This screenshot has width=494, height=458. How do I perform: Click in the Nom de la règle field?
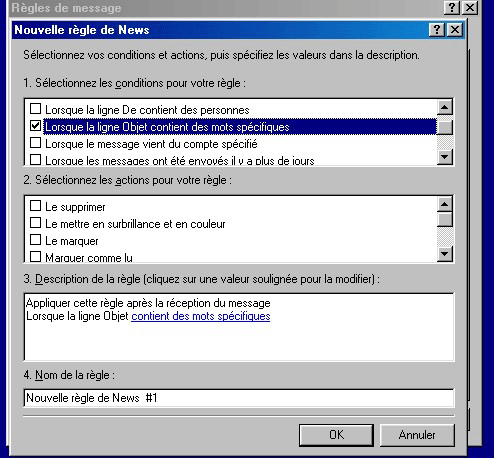coord(239,398)
